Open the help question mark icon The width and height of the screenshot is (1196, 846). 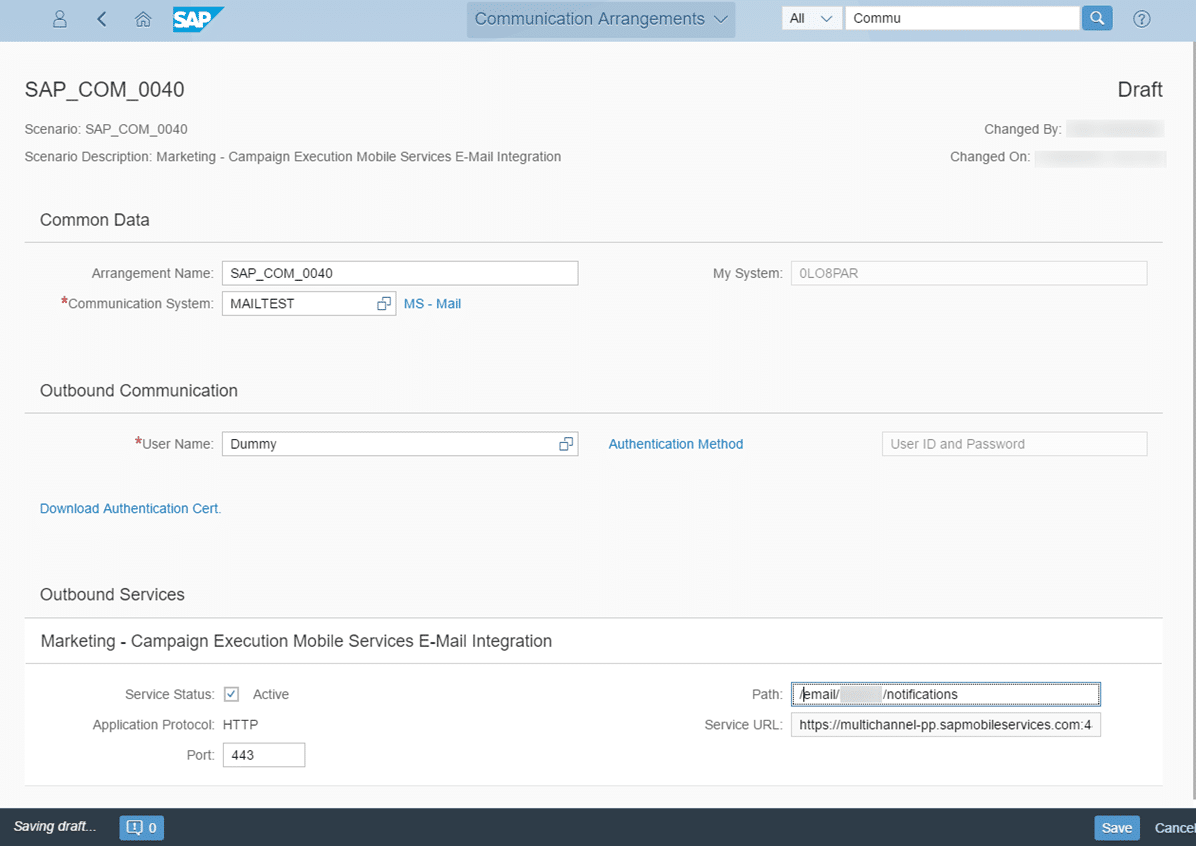(x=1141, y=19)
